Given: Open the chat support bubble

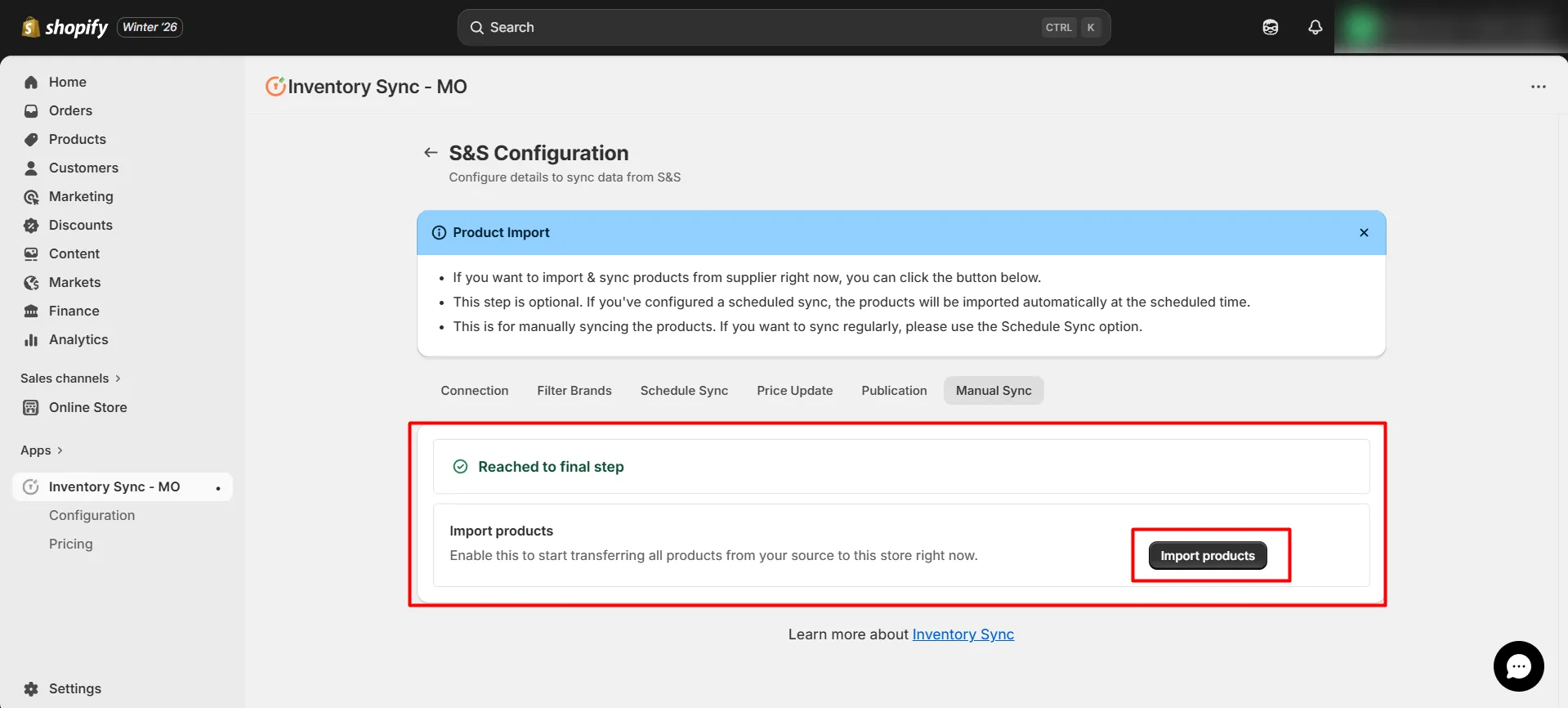Looking at the screenshot, I should (x=1518, y=666).
